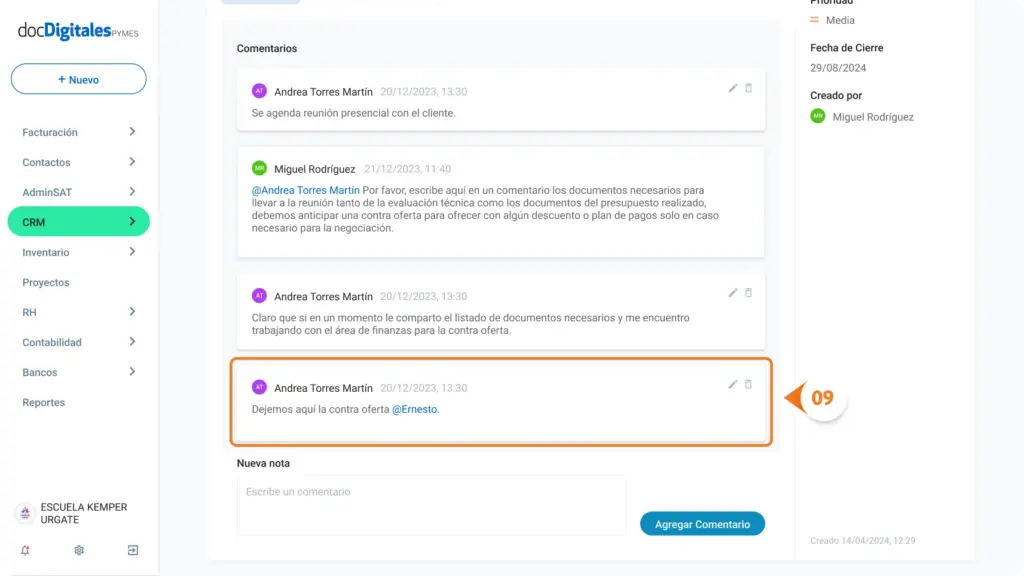Viewport: 1024px width, 576px height.
Task: Click pencil icon on 'Claro que si' comment
Action: pyautogui.click(x=733, y=293)
